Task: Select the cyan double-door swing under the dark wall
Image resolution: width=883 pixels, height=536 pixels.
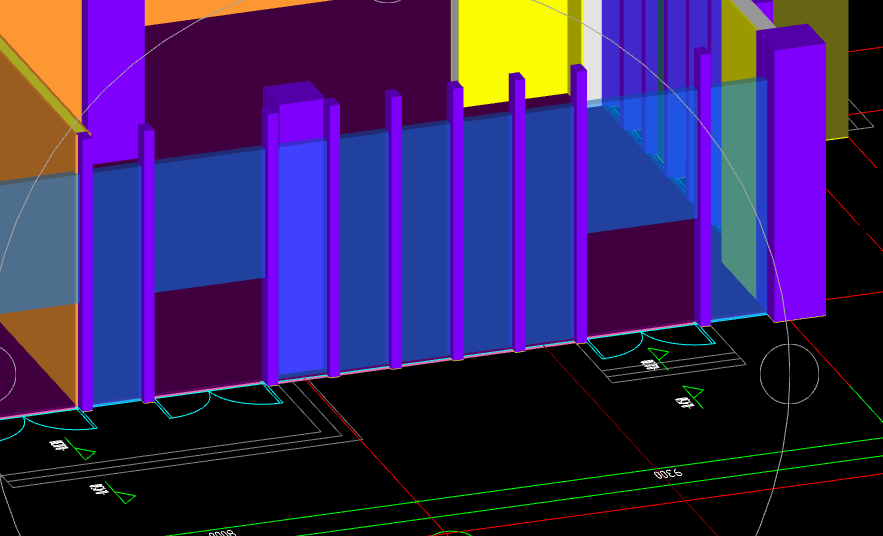Action: tap(219, 399)
